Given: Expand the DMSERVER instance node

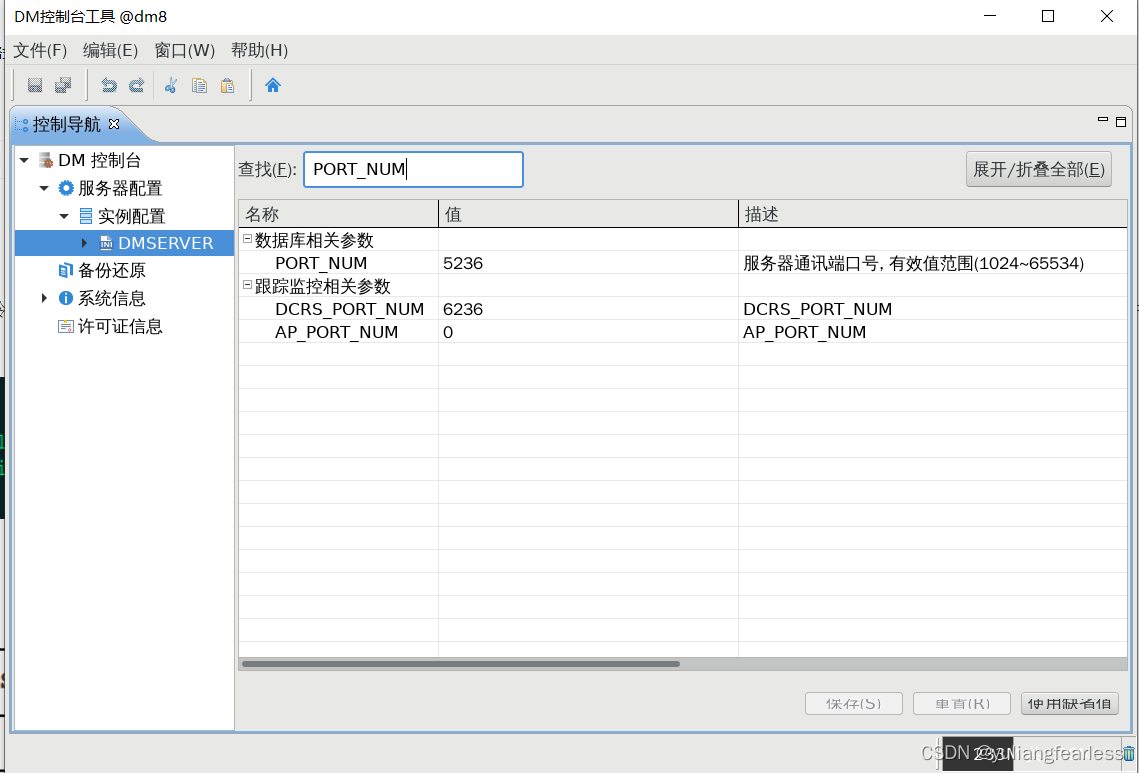Looking at the screenshot, I should (x=86, y=242).
